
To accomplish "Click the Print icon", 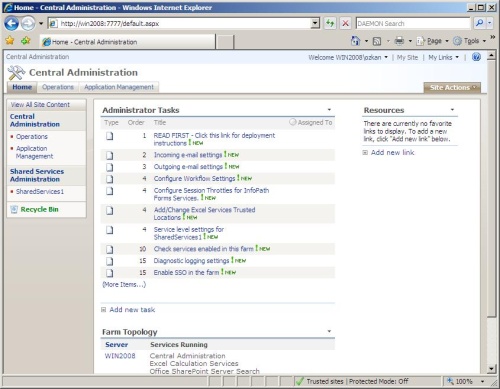I will [x=399, y=41].
